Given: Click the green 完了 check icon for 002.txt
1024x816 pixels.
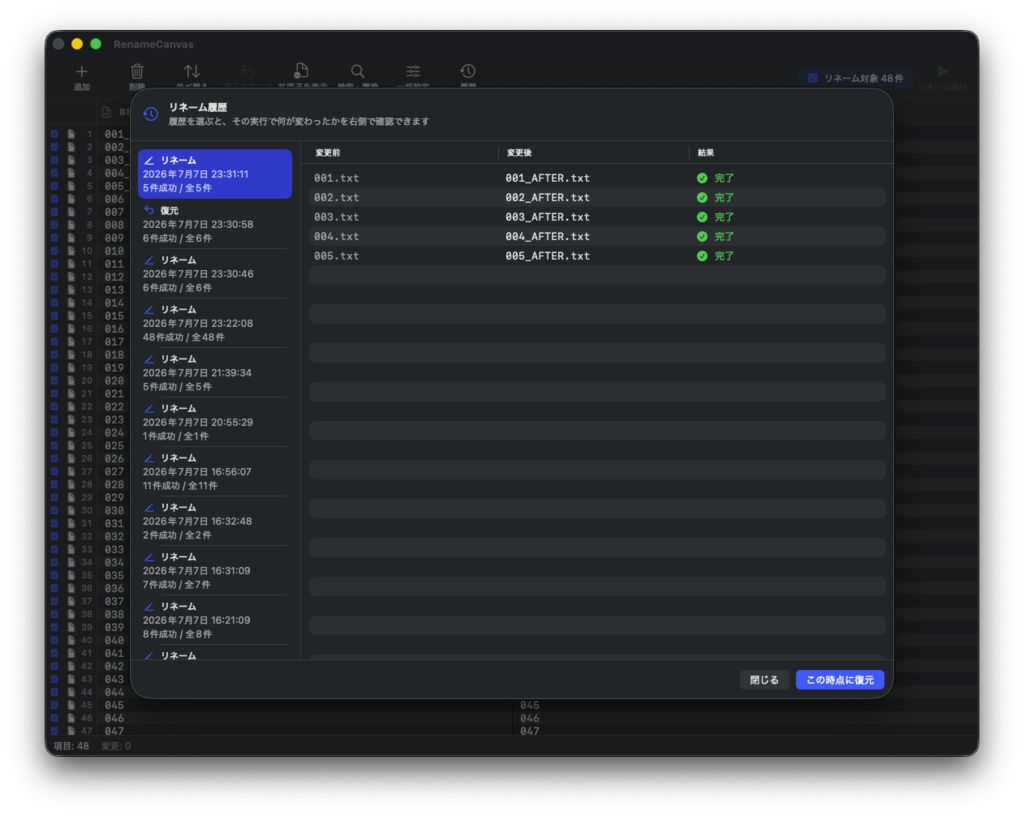Looking at the screenshot, I should 702,197.
